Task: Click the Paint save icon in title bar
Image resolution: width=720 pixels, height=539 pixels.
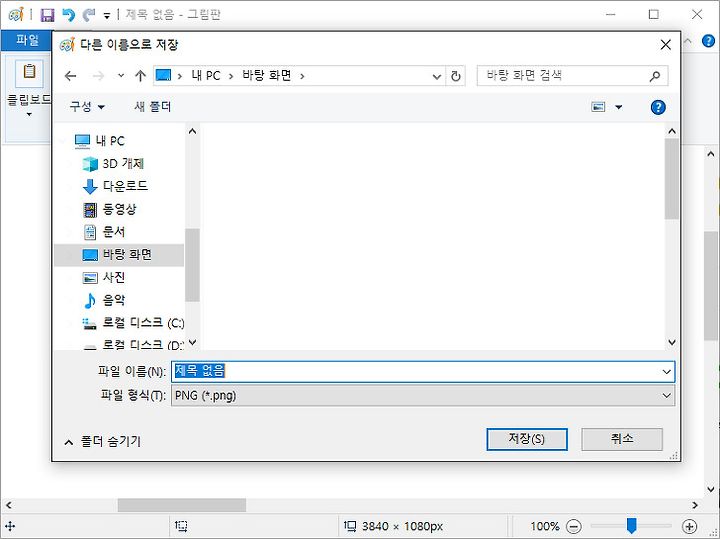Action: tap(47, 15)
